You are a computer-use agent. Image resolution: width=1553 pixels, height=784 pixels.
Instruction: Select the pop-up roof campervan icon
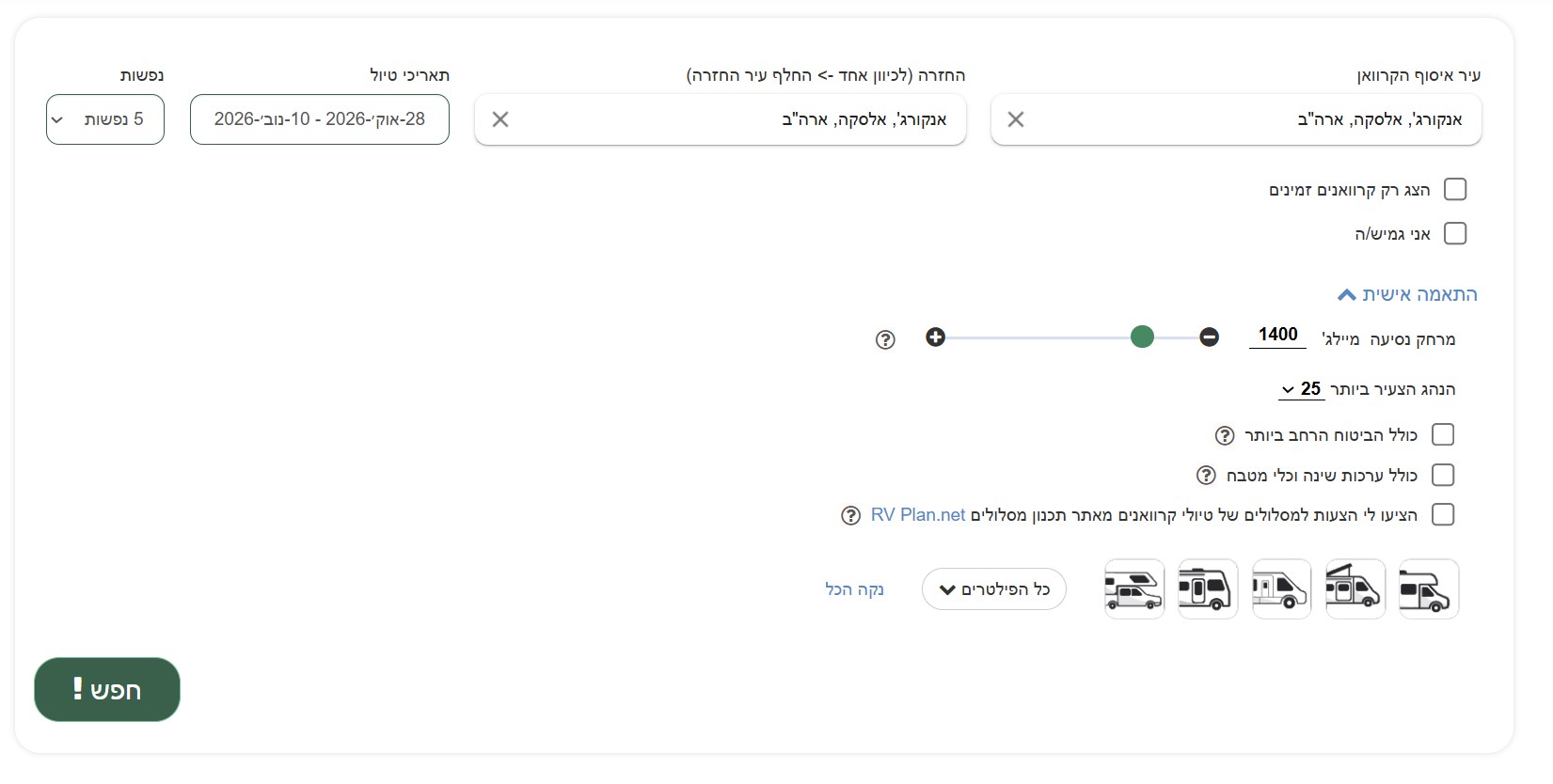pyautogui.click(x=1355, y=589)
